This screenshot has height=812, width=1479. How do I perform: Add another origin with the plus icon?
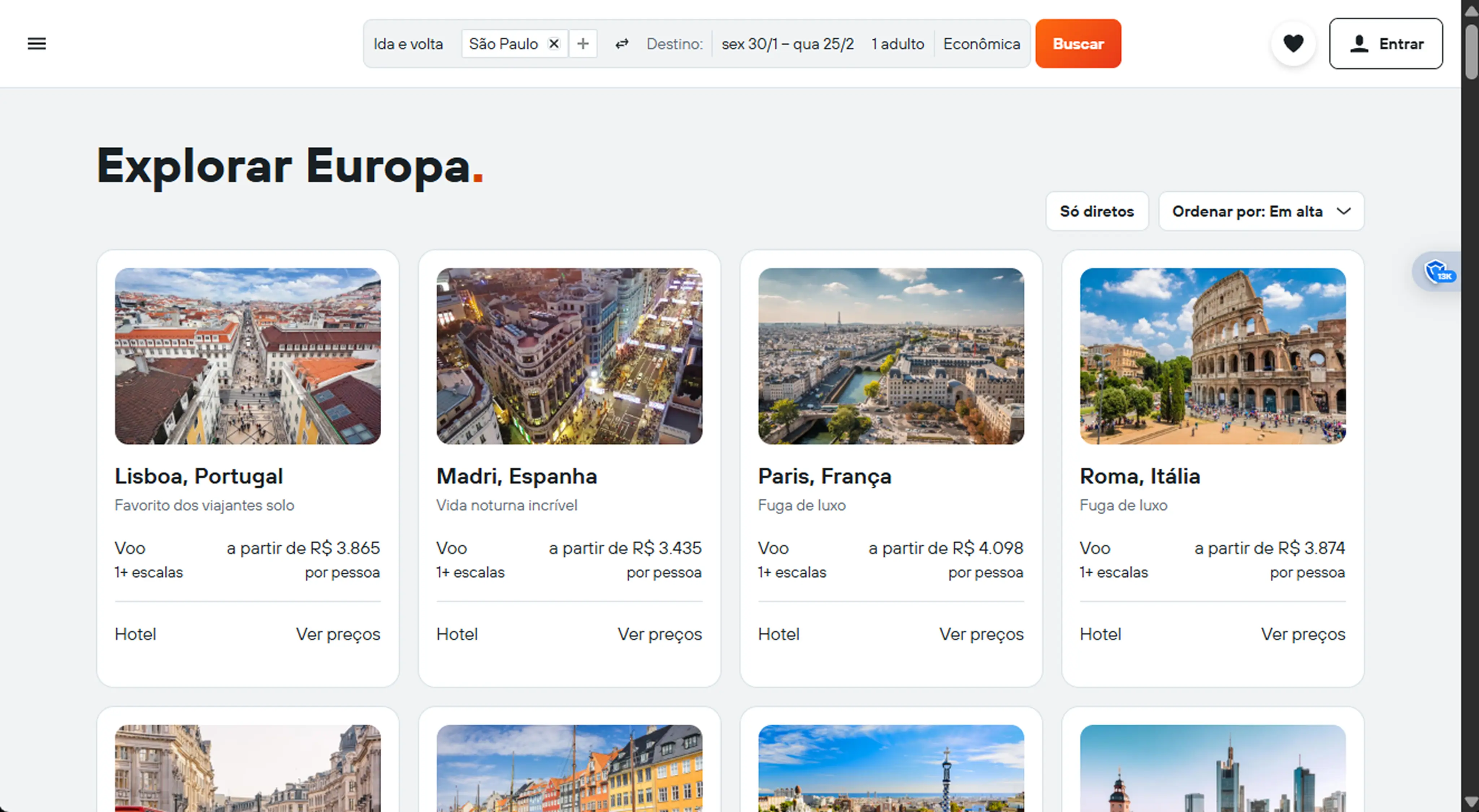(583, 43)
